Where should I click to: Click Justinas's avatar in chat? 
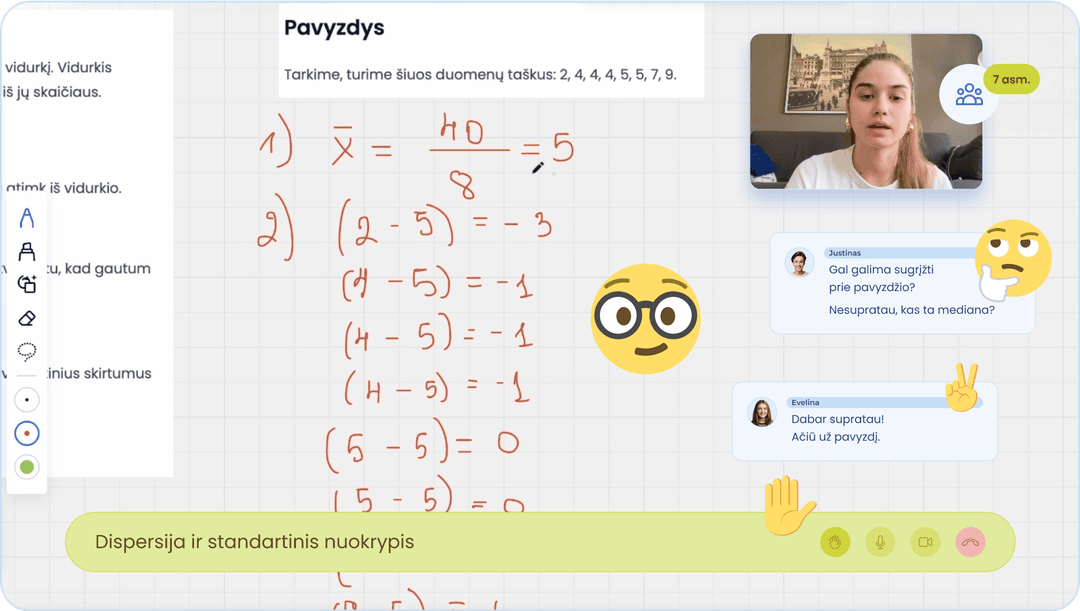click(799, 262)
